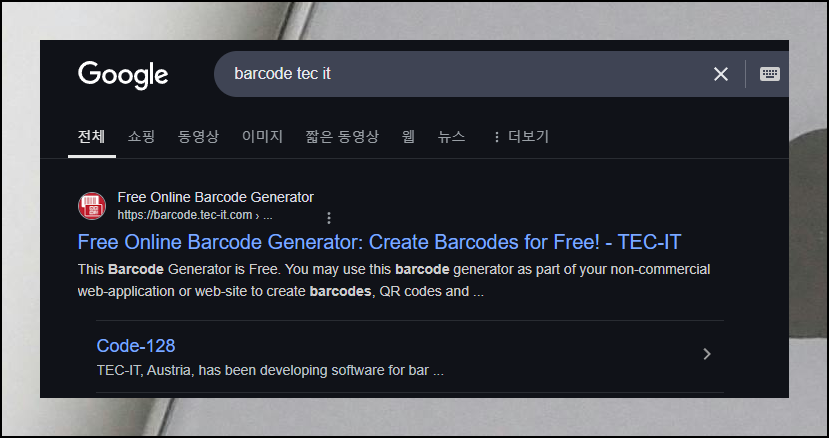Screen dimensions: 829x438
Task: Select the 전체 tab
Action: [91, 136]
